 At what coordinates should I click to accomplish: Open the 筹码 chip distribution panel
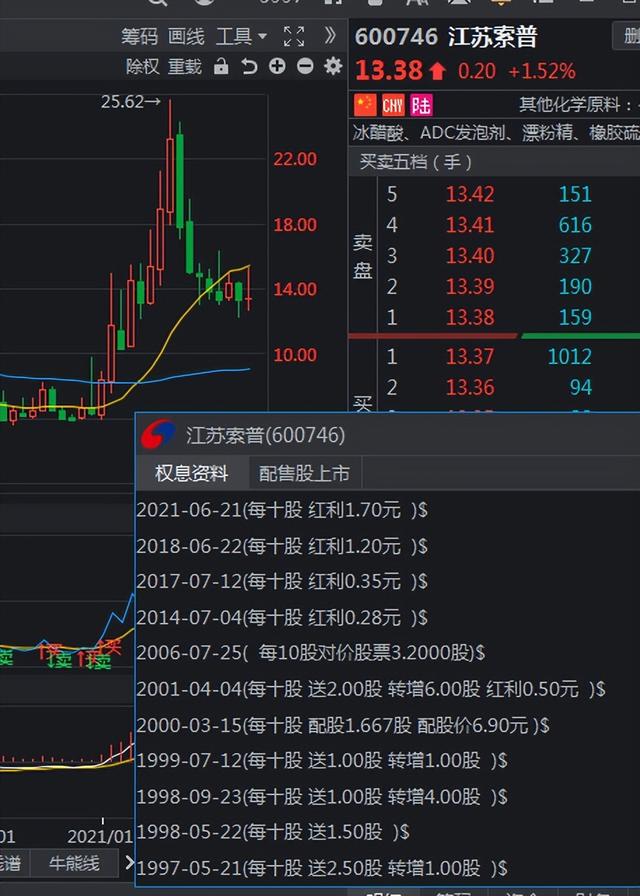pos(139,37)
